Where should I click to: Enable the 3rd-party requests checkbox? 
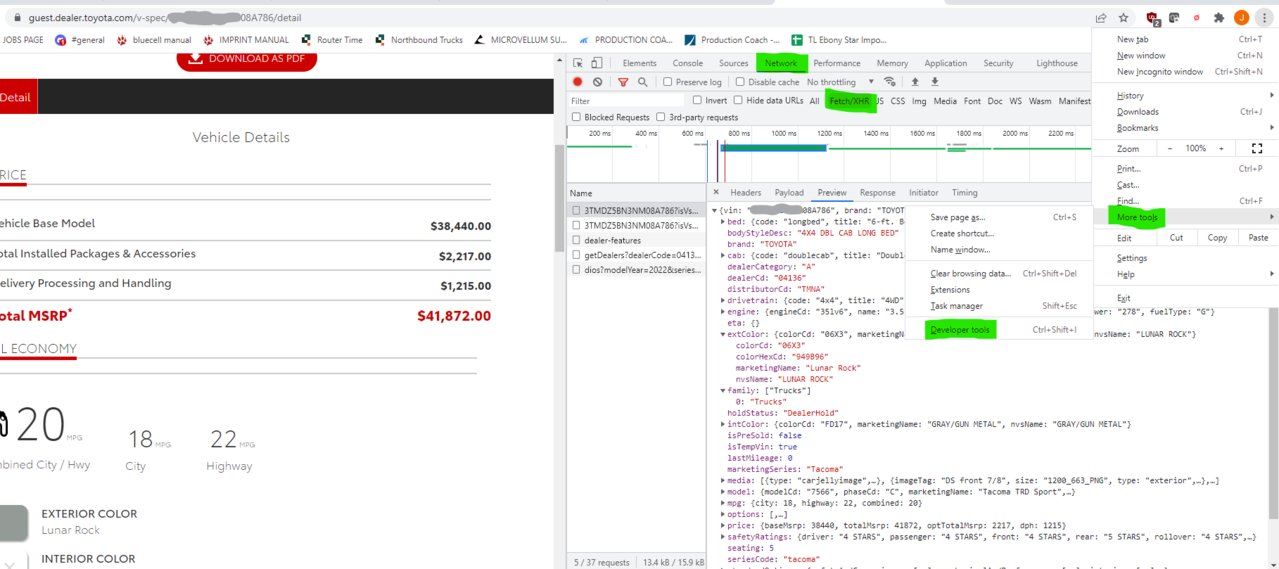pos(661,118)
